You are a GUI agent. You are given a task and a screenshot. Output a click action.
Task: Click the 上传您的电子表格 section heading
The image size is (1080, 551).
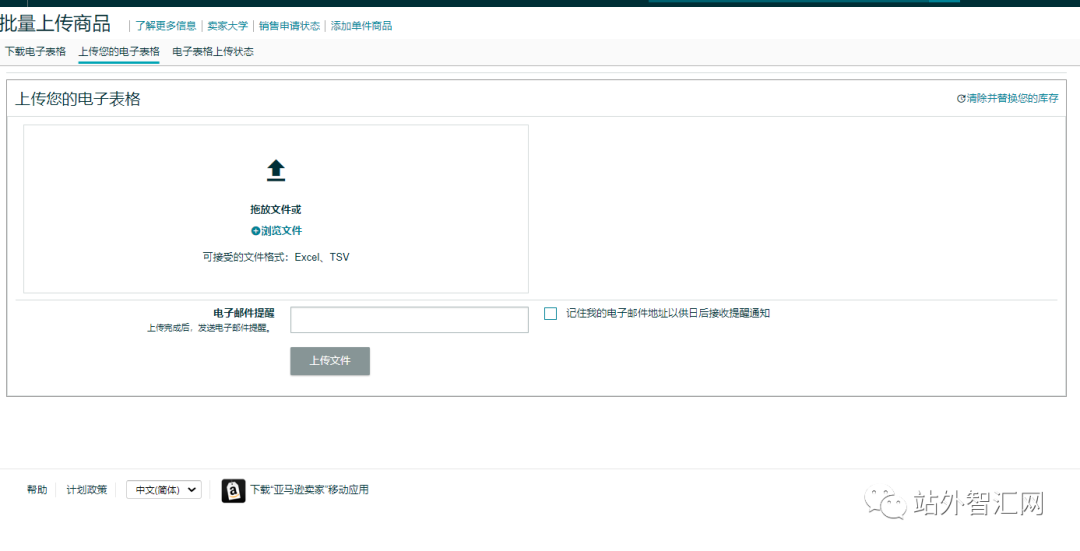[x=78, y=99]
